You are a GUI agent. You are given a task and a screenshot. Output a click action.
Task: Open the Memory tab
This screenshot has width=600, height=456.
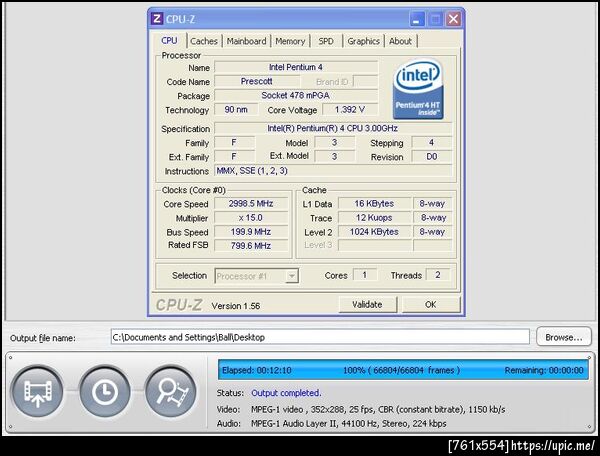[290, 41]
